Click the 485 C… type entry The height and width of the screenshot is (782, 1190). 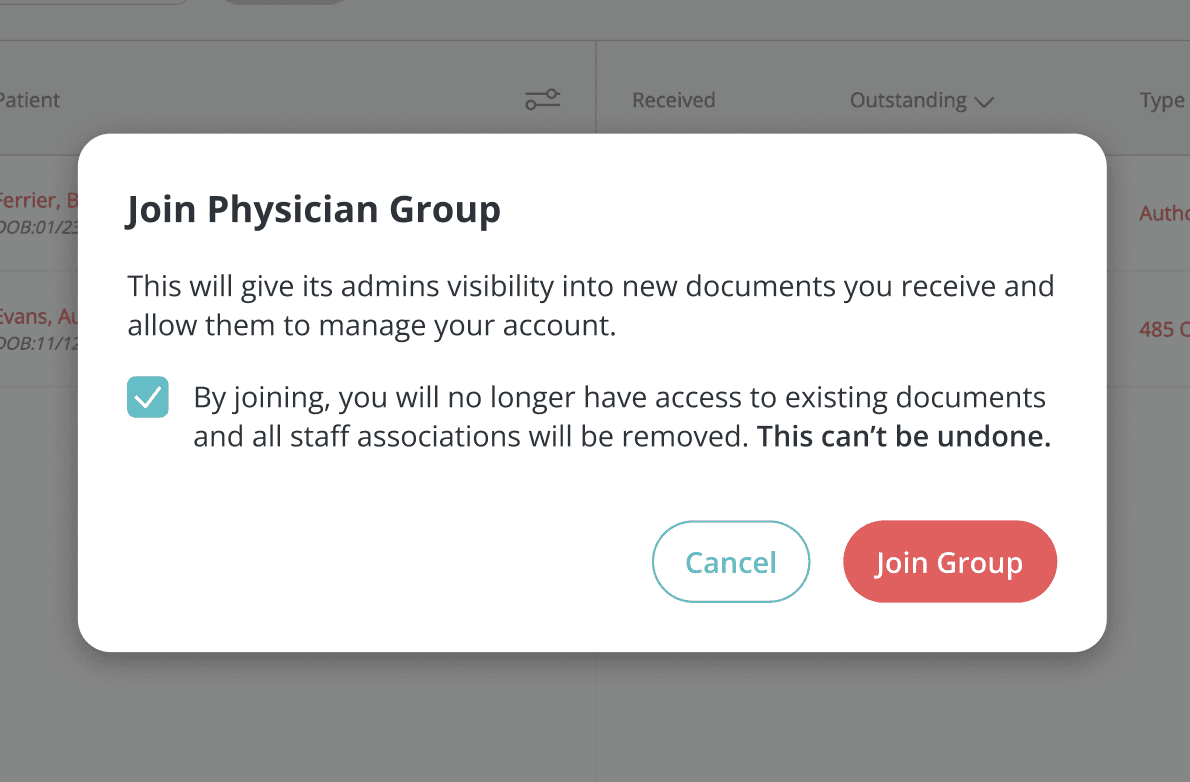tap(1163, 329)
